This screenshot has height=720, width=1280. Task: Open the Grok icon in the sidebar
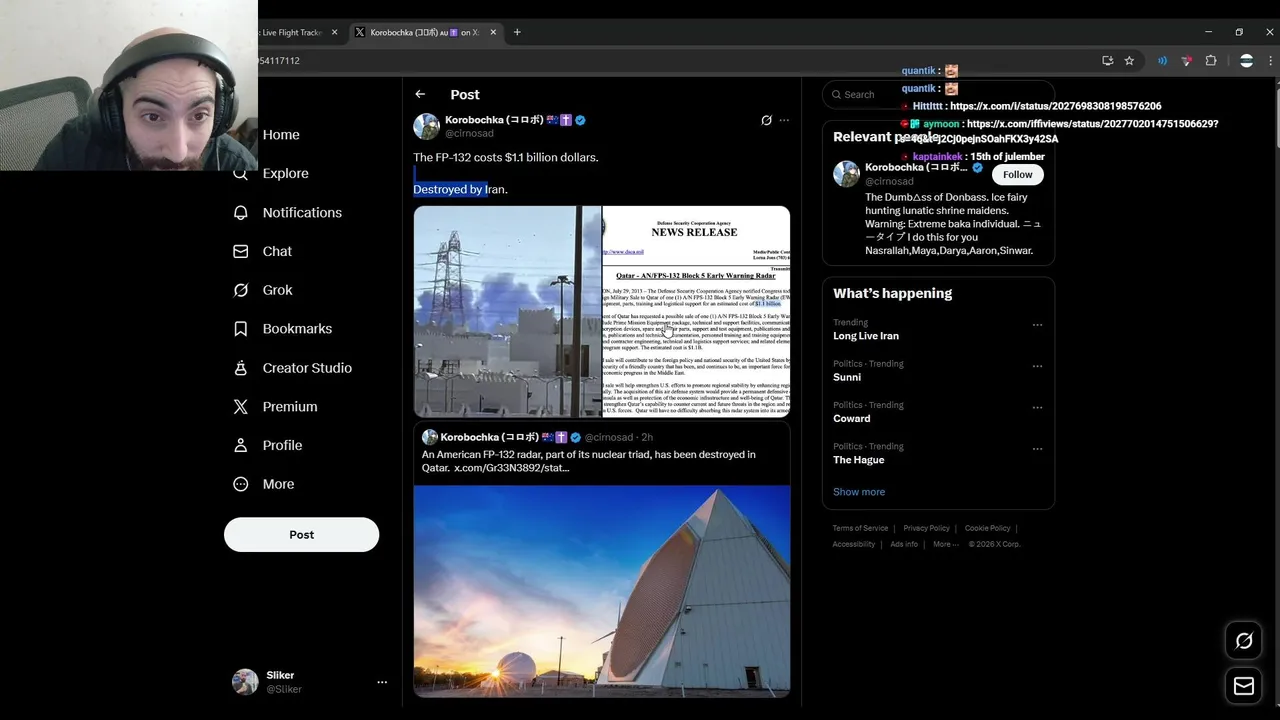(240, 290)
